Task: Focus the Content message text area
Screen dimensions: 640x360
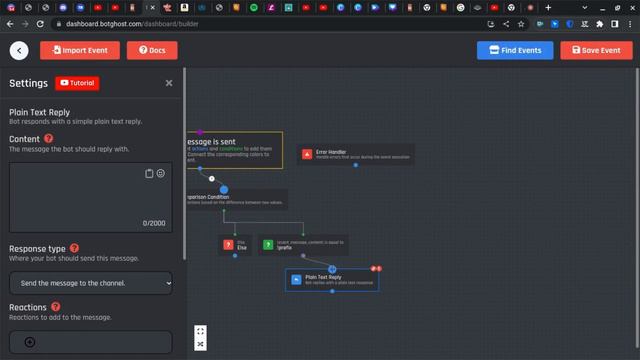Action: 91,198
